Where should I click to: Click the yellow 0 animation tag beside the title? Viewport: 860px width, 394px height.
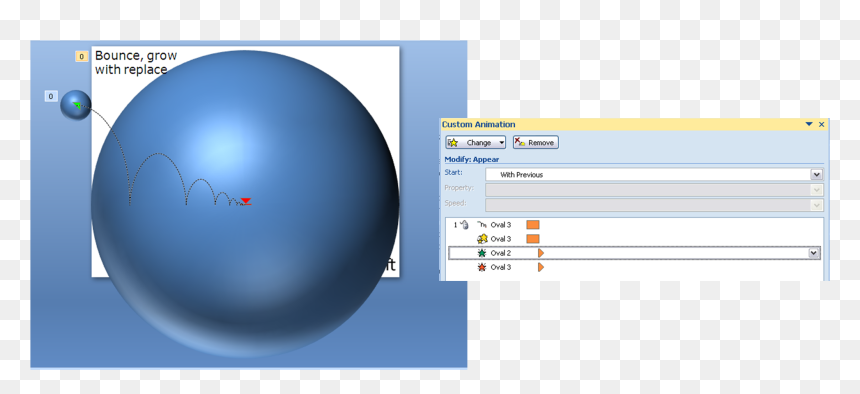[81, 57]
